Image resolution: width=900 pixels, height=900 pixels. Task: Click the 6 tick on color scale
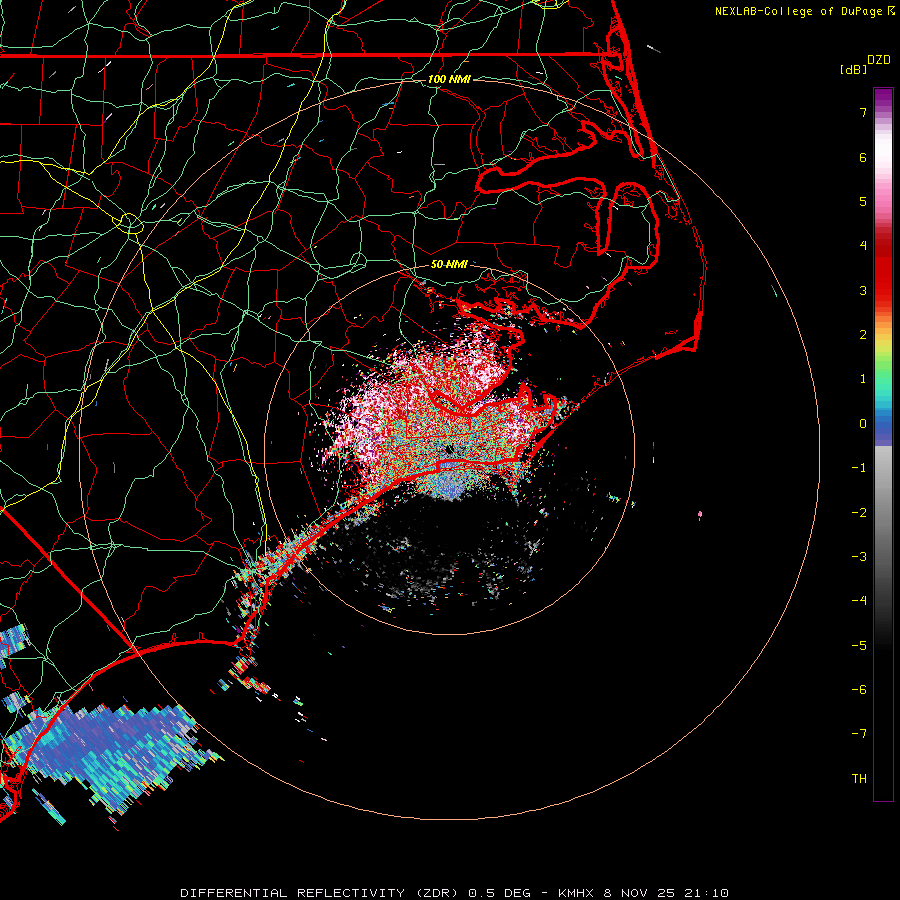point(863,157)
